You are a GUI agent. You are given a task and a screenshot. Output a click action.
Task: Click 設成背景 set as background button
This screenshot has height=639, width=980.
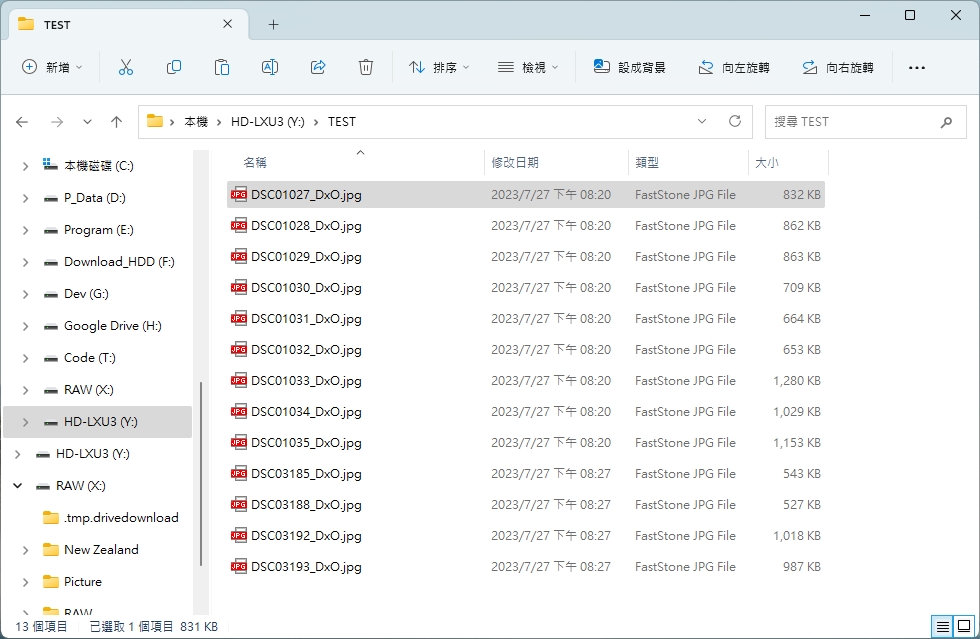pyautogui.click(x=629, y=67)
